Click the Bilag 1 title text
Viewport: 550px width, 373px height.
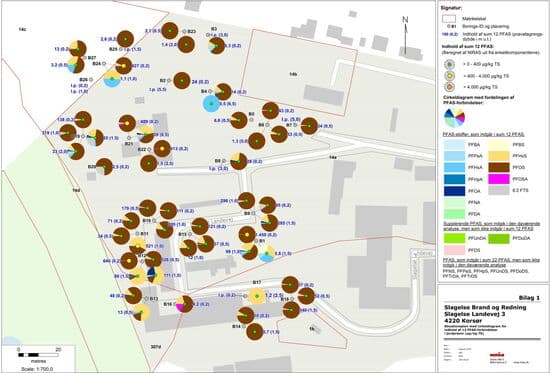(x=529, y=298)
